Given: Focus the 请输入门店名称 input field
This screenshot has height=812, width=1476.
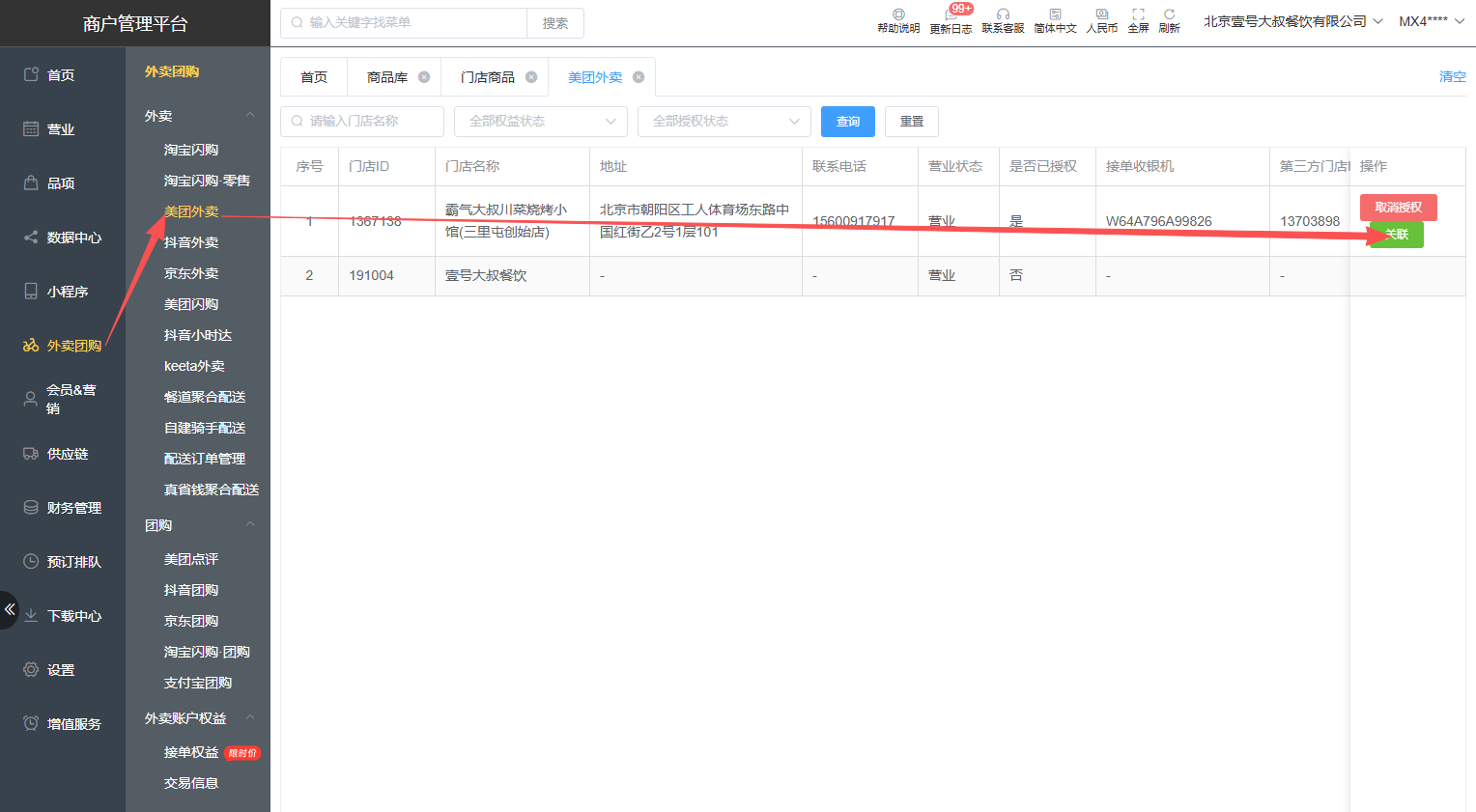Looking at the screenshot, I should coord(362,122).
